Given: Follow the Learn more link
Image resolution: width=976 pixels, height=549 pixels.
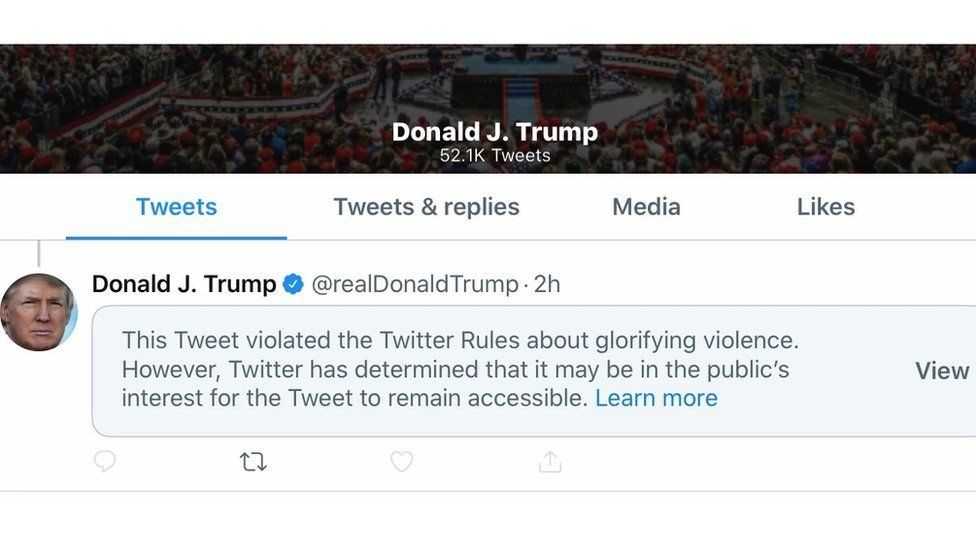Looking at the screenshot, I should pyautogui.click(x=656, y=398).
